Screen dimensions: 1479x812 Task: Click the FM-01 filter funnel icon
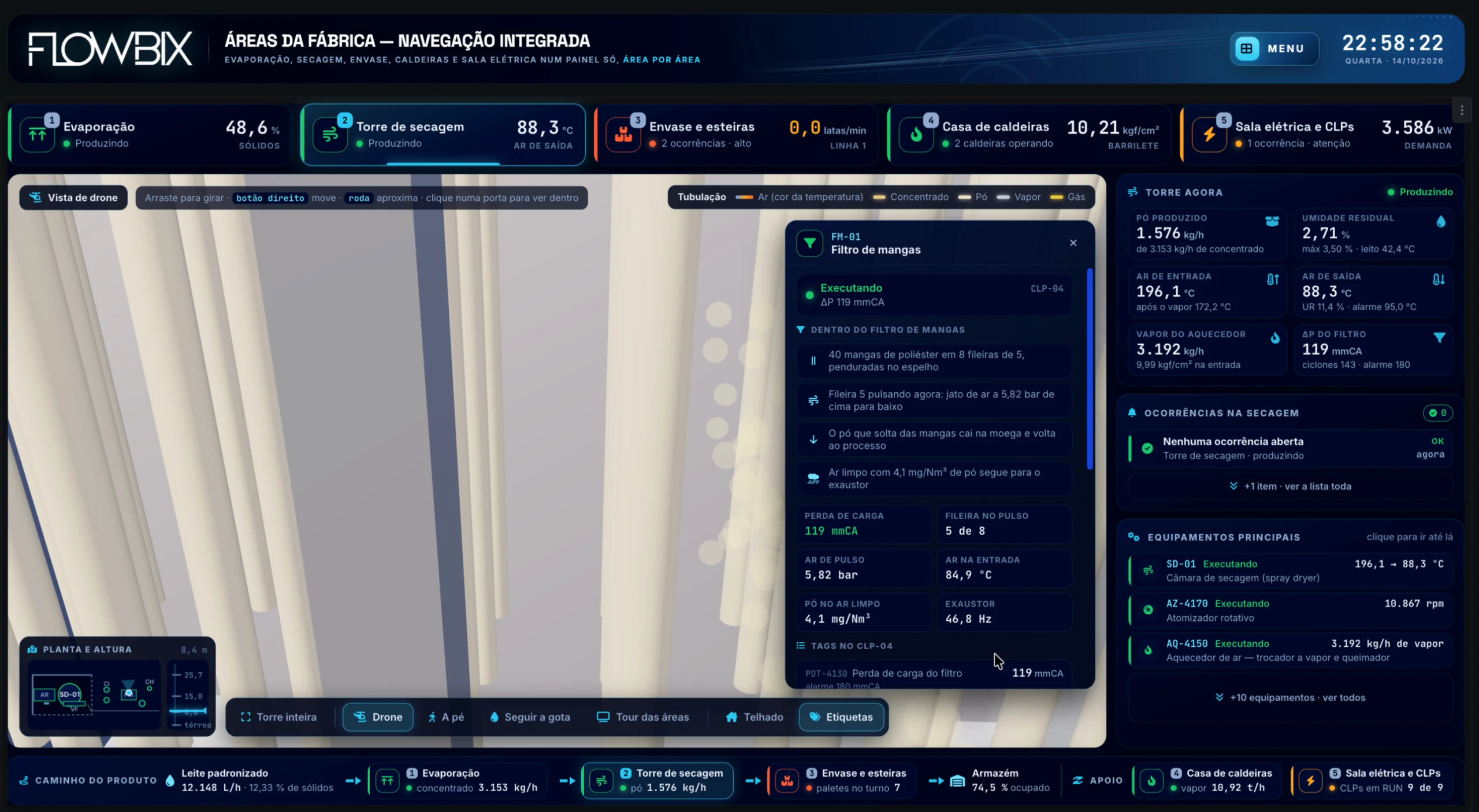809,243
